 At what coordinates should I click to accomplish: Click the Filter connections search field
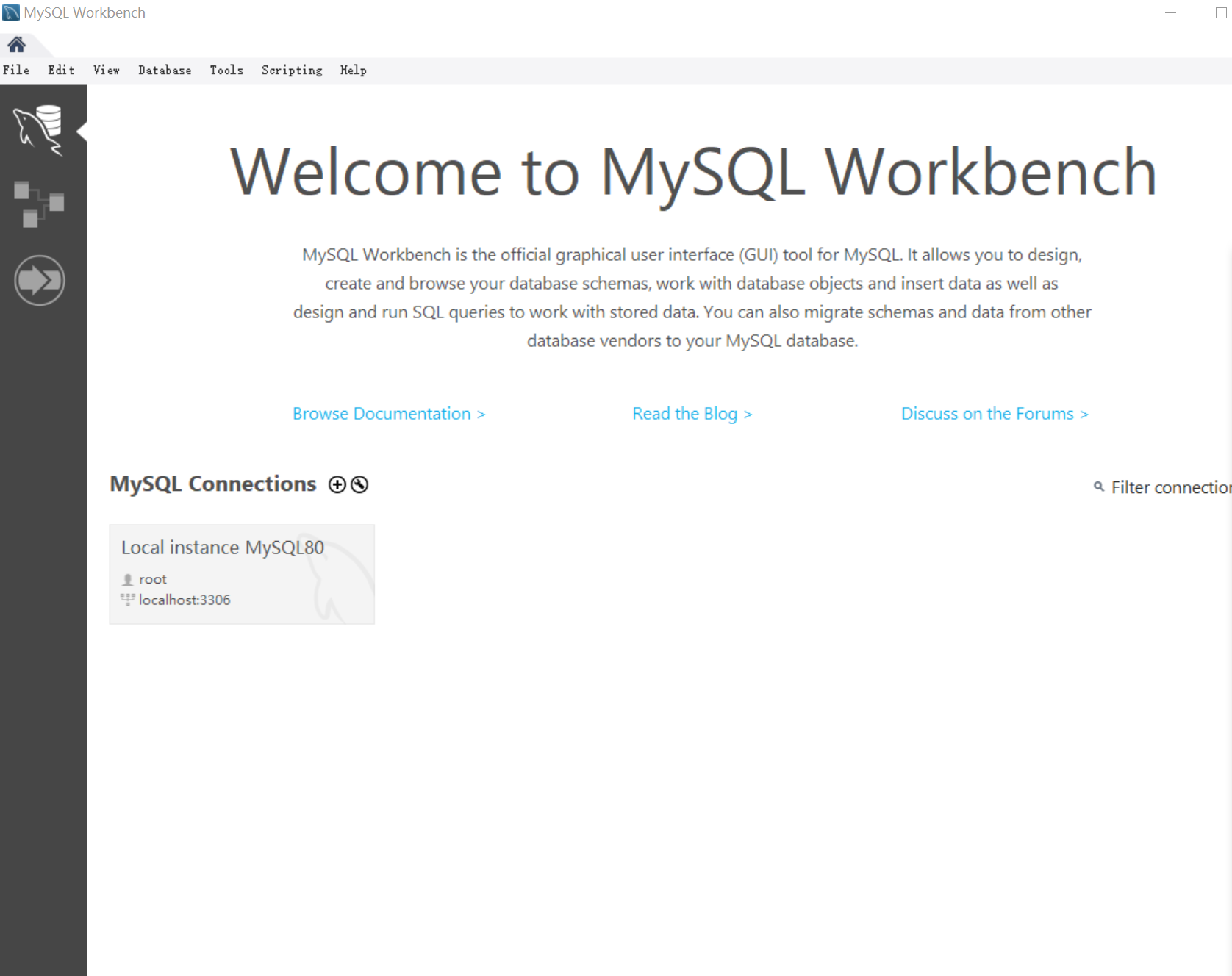pos(1170,487)
